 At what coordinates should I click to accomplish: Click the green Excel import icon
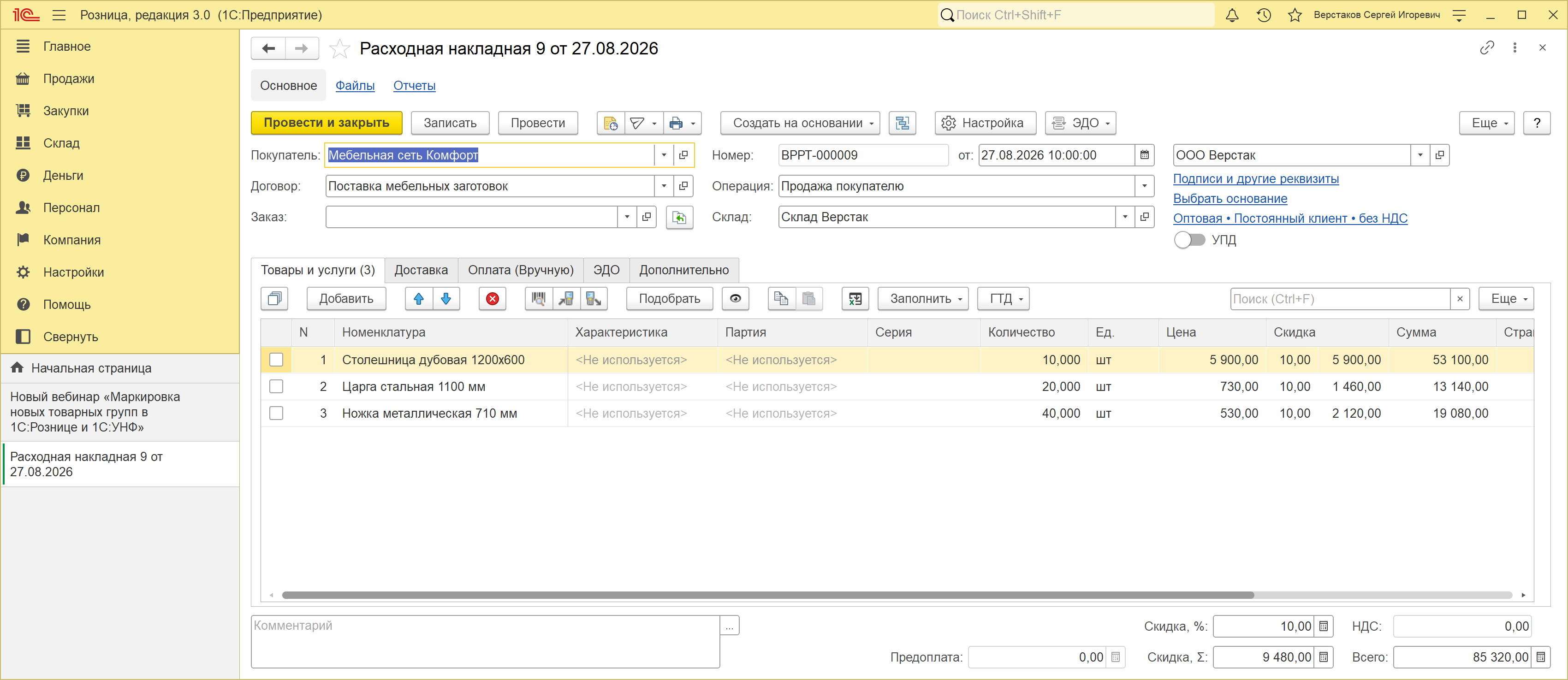point(855,299)
